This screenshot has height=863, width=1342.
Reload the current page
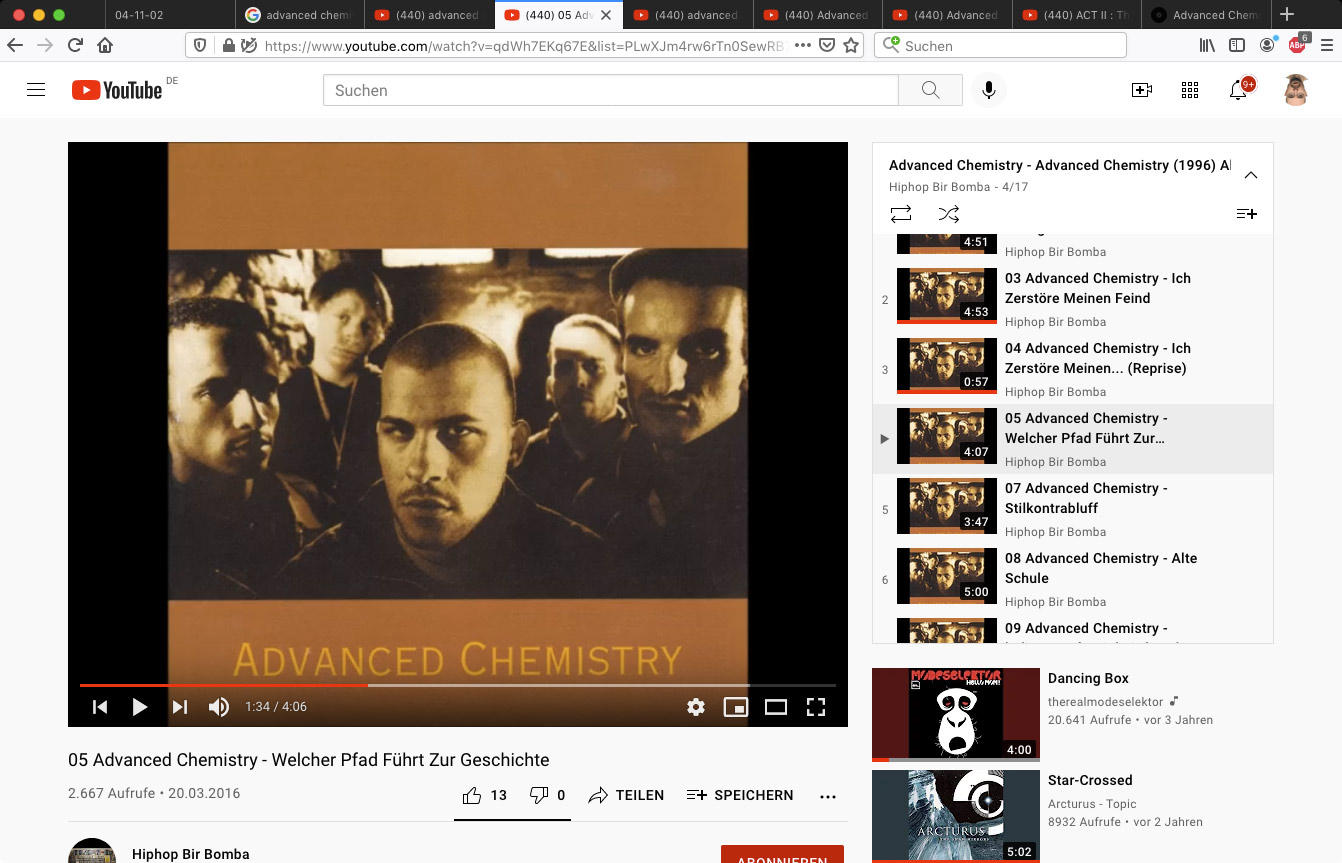(75, 45)
